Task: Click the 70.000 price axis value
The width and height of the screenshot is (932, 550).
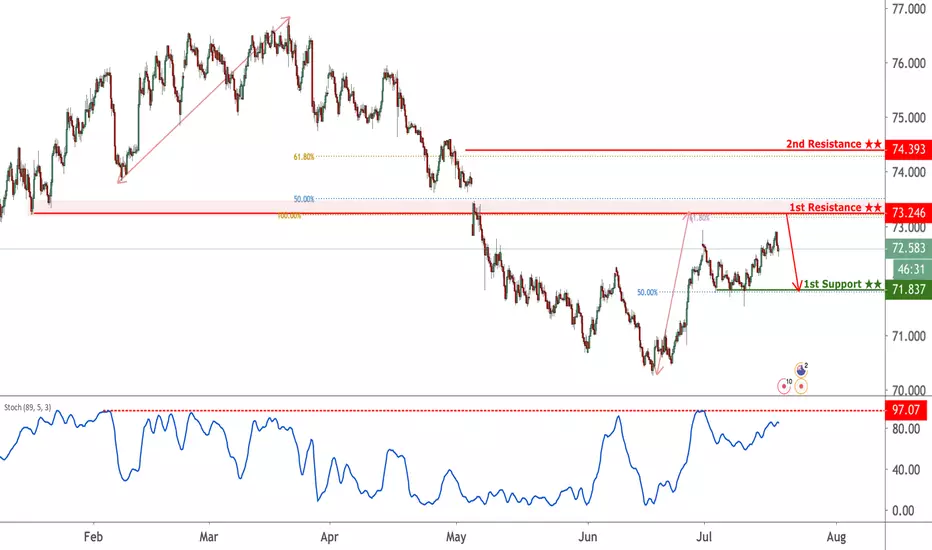Action: click(x=909, y=390)
